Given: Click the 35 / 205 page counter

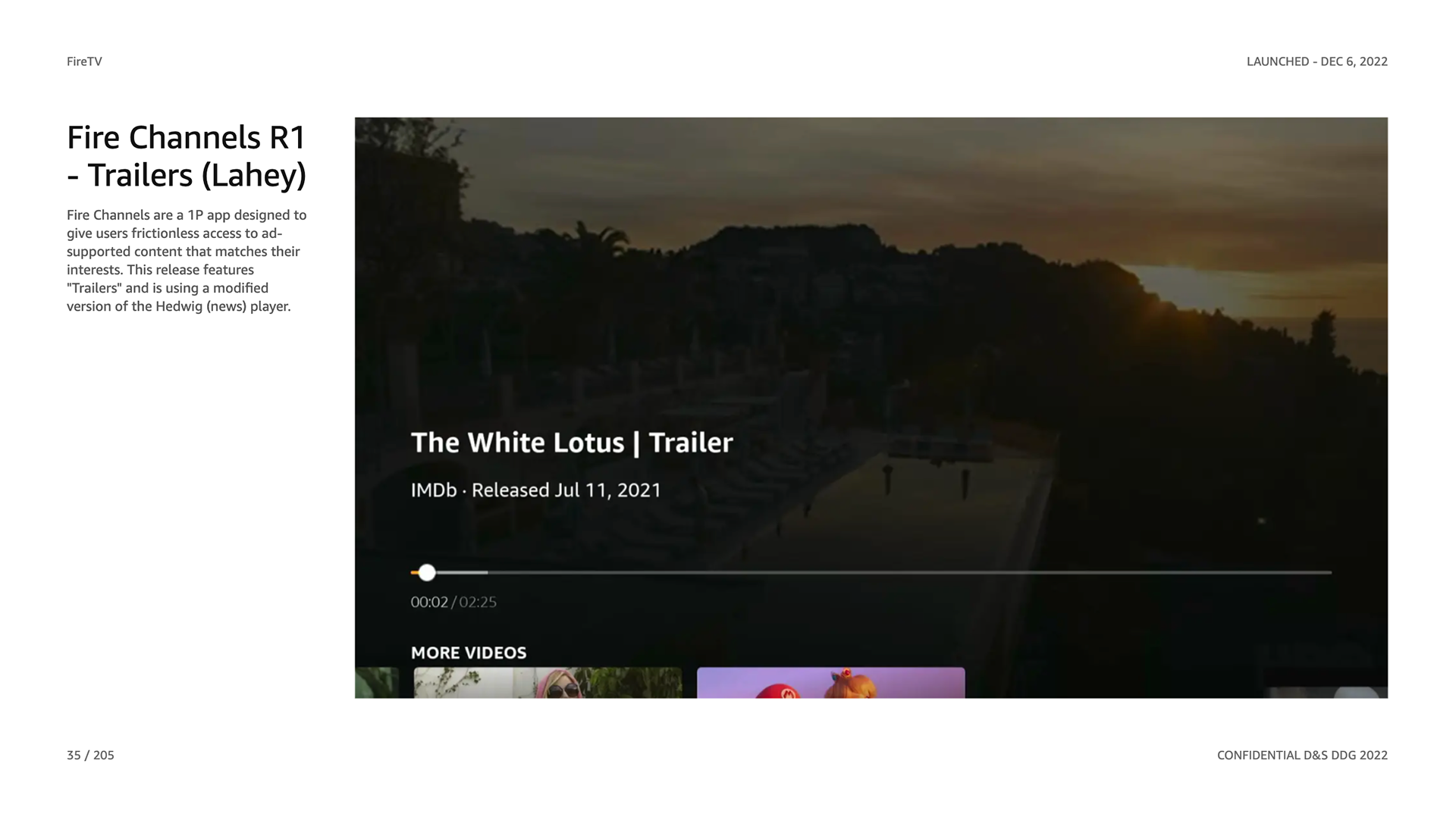Looking at the screenshot, I should click(x=90, y=755).
